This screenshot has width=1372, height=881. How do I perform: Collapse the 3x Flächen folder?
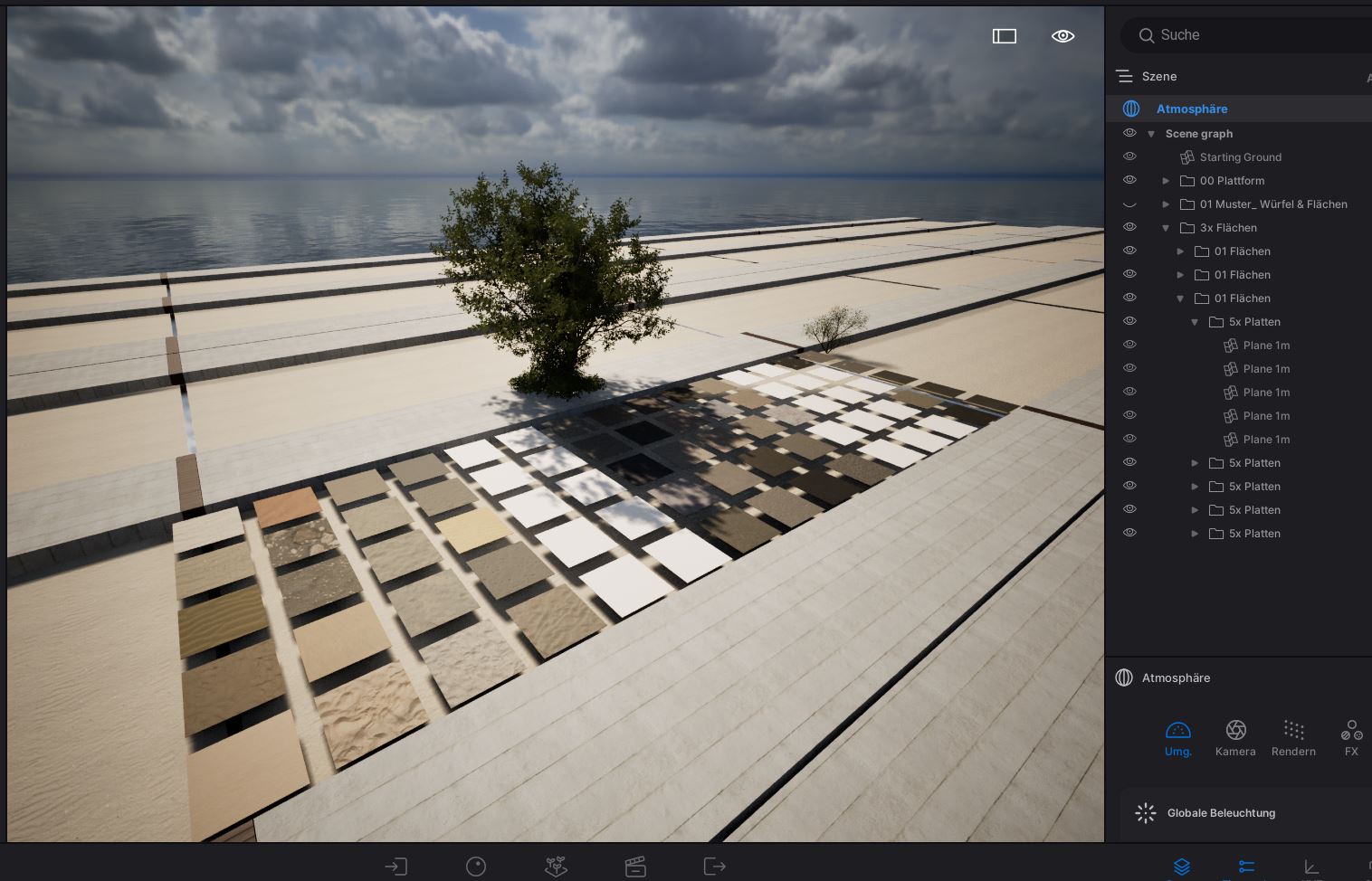[1166, 228]
